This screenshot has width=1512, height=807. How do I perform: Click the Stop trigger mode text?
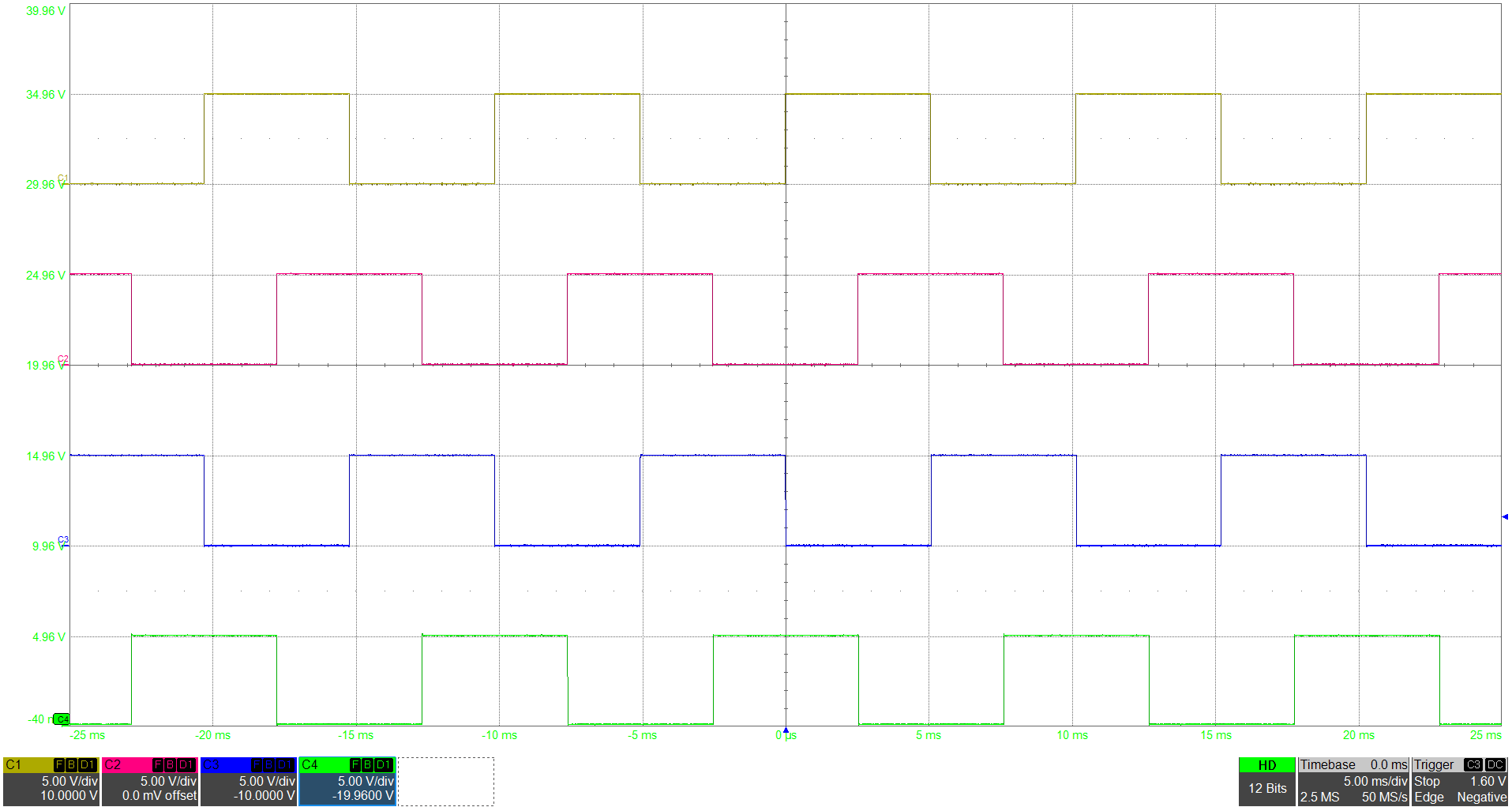tap(1425, 781)
